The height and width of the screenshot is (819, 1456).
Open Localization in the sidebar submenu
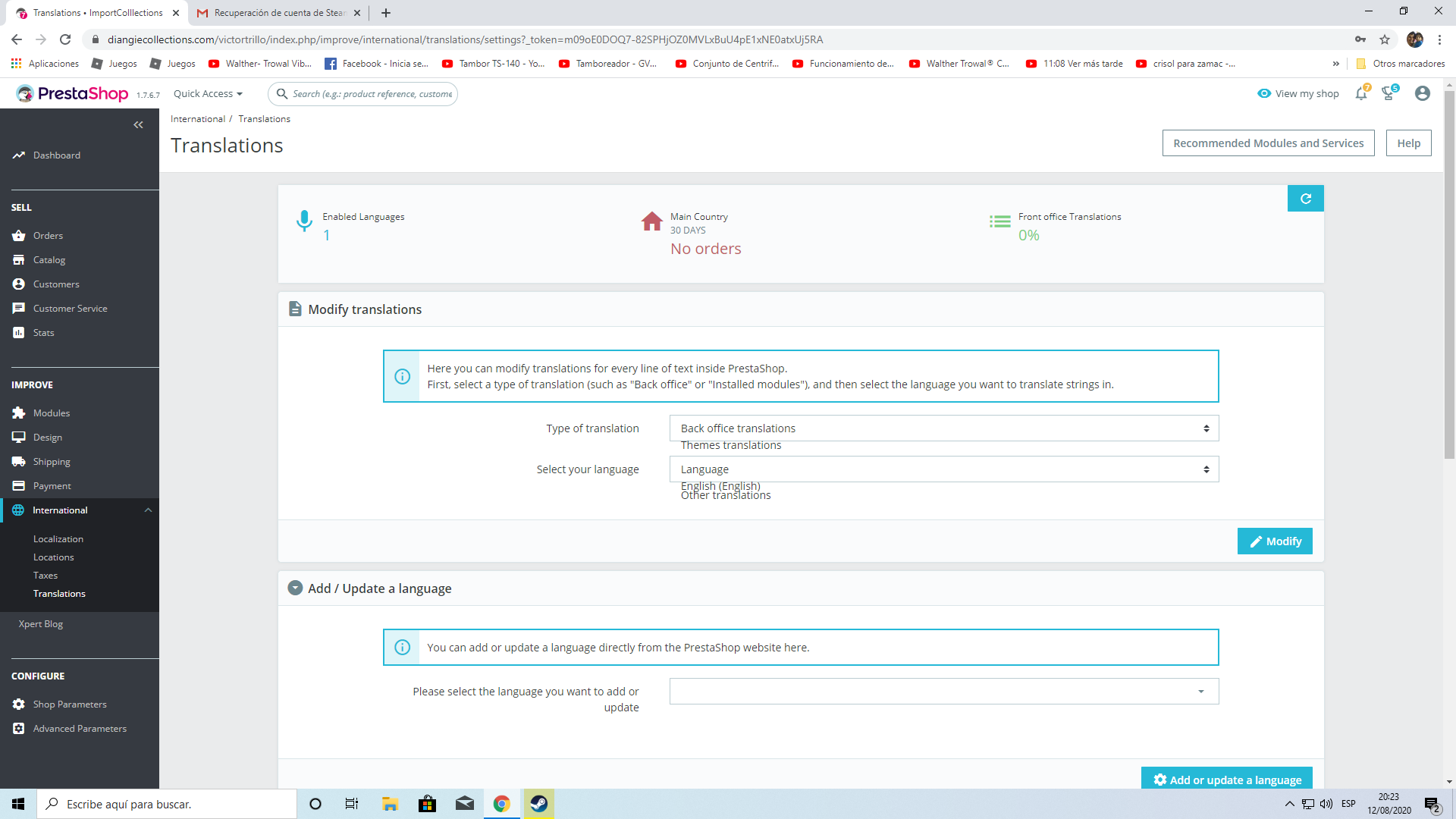pyautogui.click(x=58, y=539)
